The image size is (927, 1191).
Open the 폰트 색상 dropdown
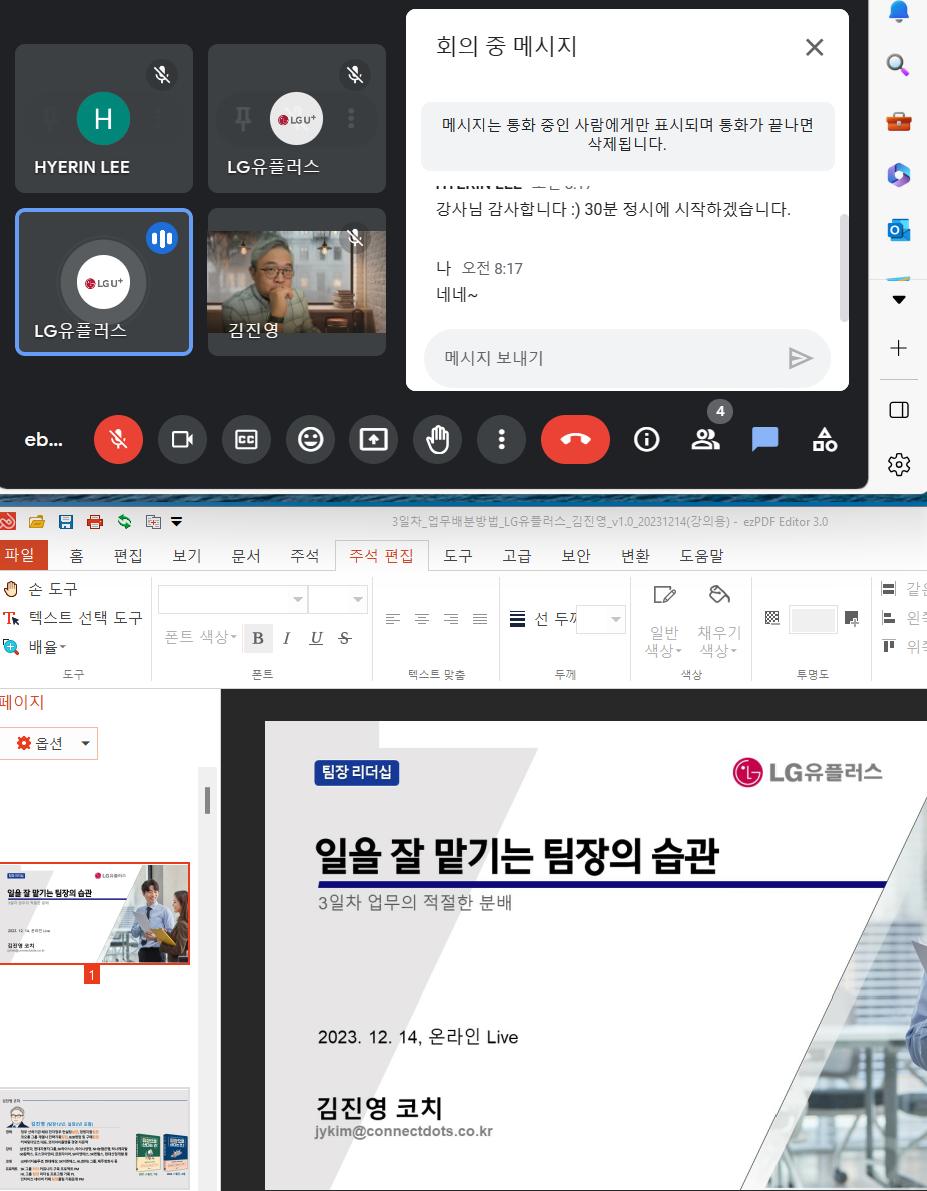(x=201, y=637)
